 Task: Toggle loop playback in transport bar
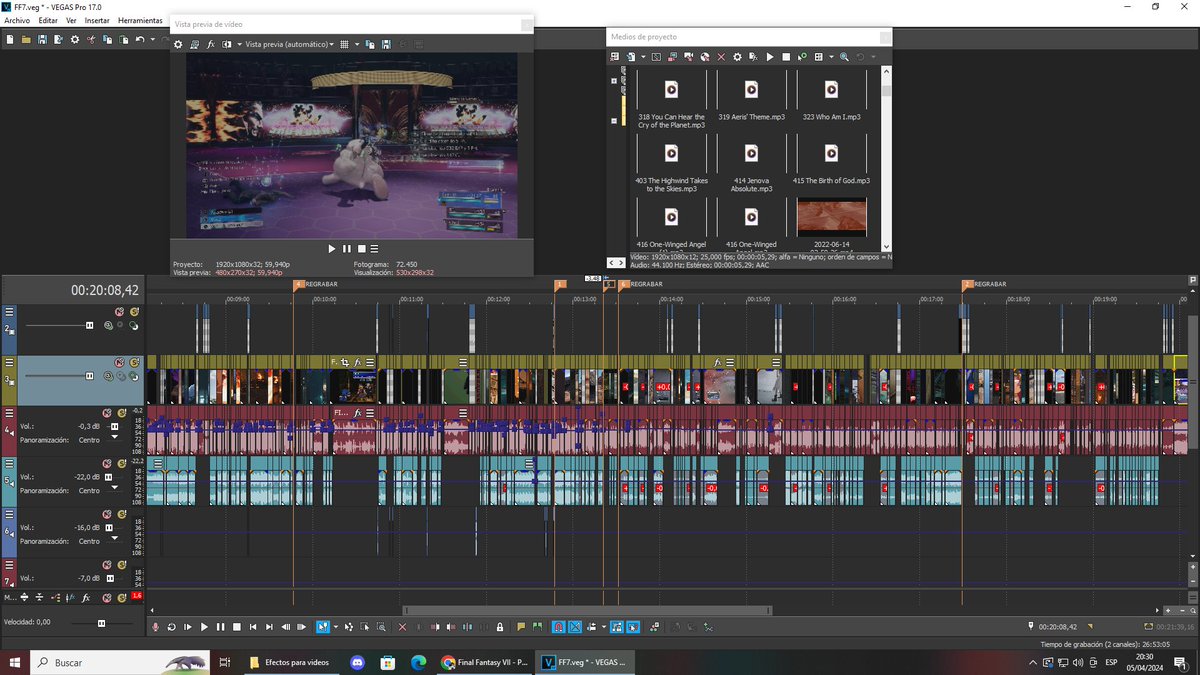pyautogui.click(x=172, y=627)
